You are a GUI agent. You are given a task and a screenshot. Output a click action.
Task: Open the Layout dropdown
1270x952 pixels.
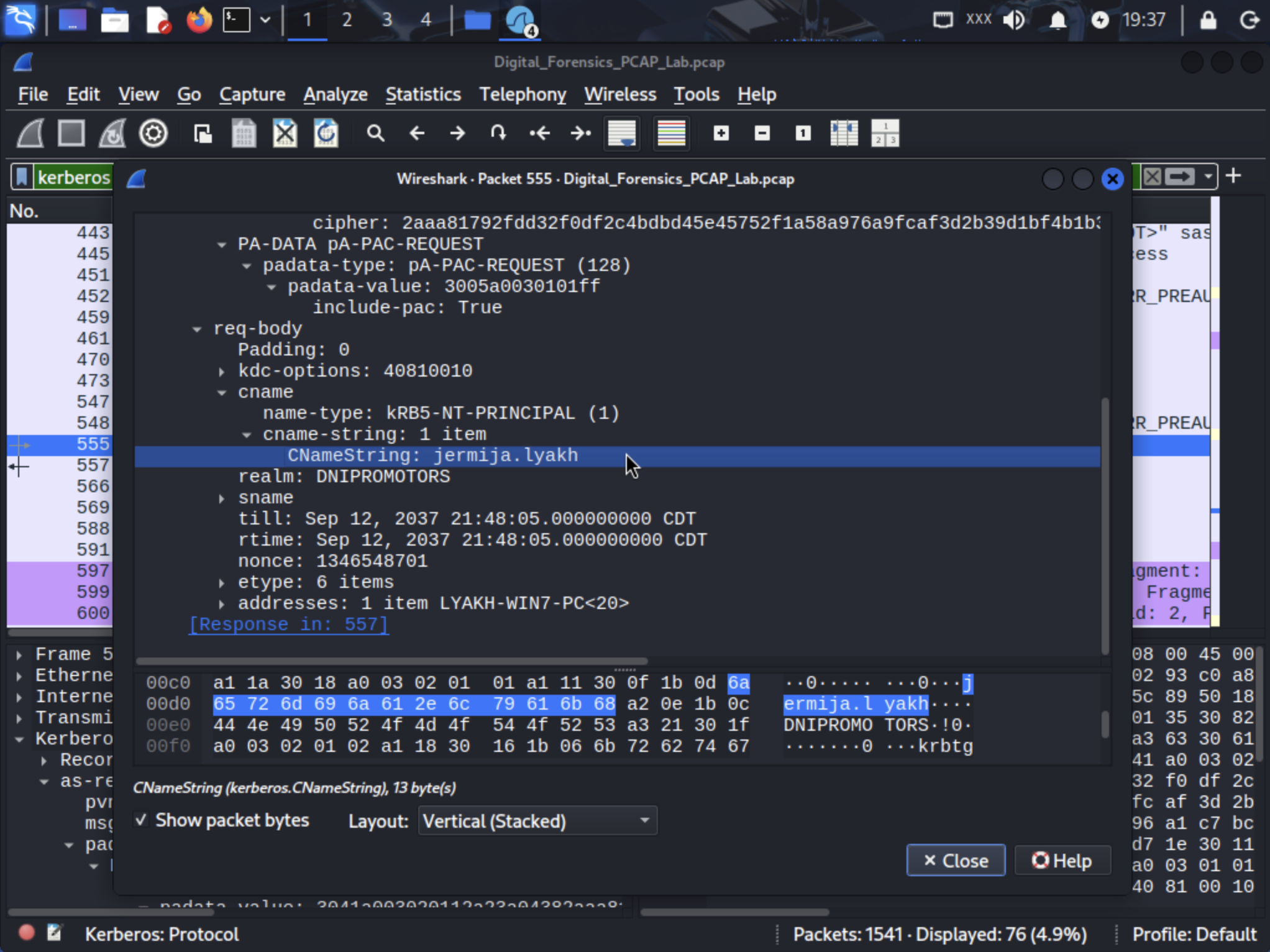click(x=537, y=821)
